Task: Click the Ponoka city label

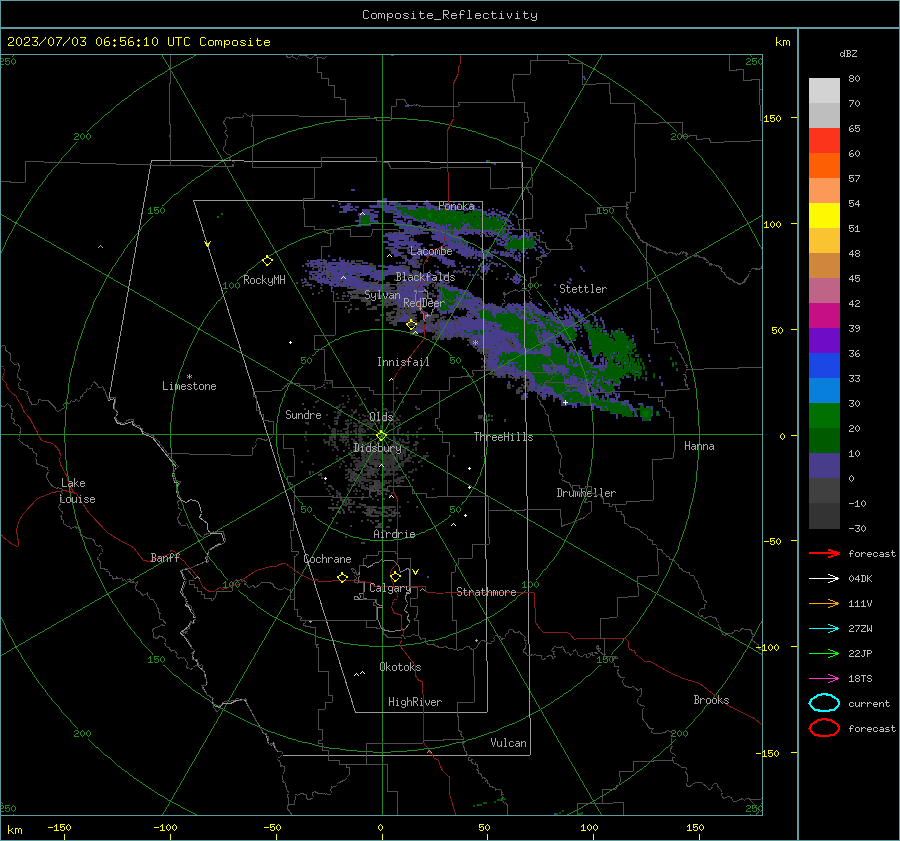Action: point(456,206)
